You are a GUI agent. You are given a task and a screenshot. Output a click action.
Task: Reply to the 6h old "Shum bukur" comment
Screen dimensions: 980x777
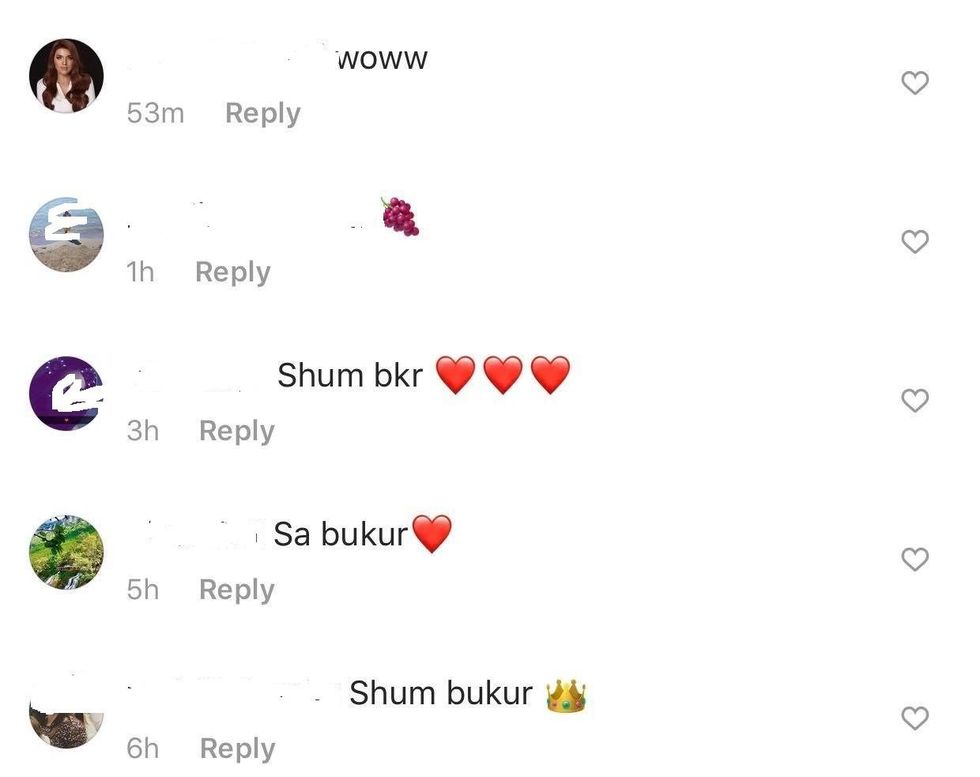[x=237, y=749]
